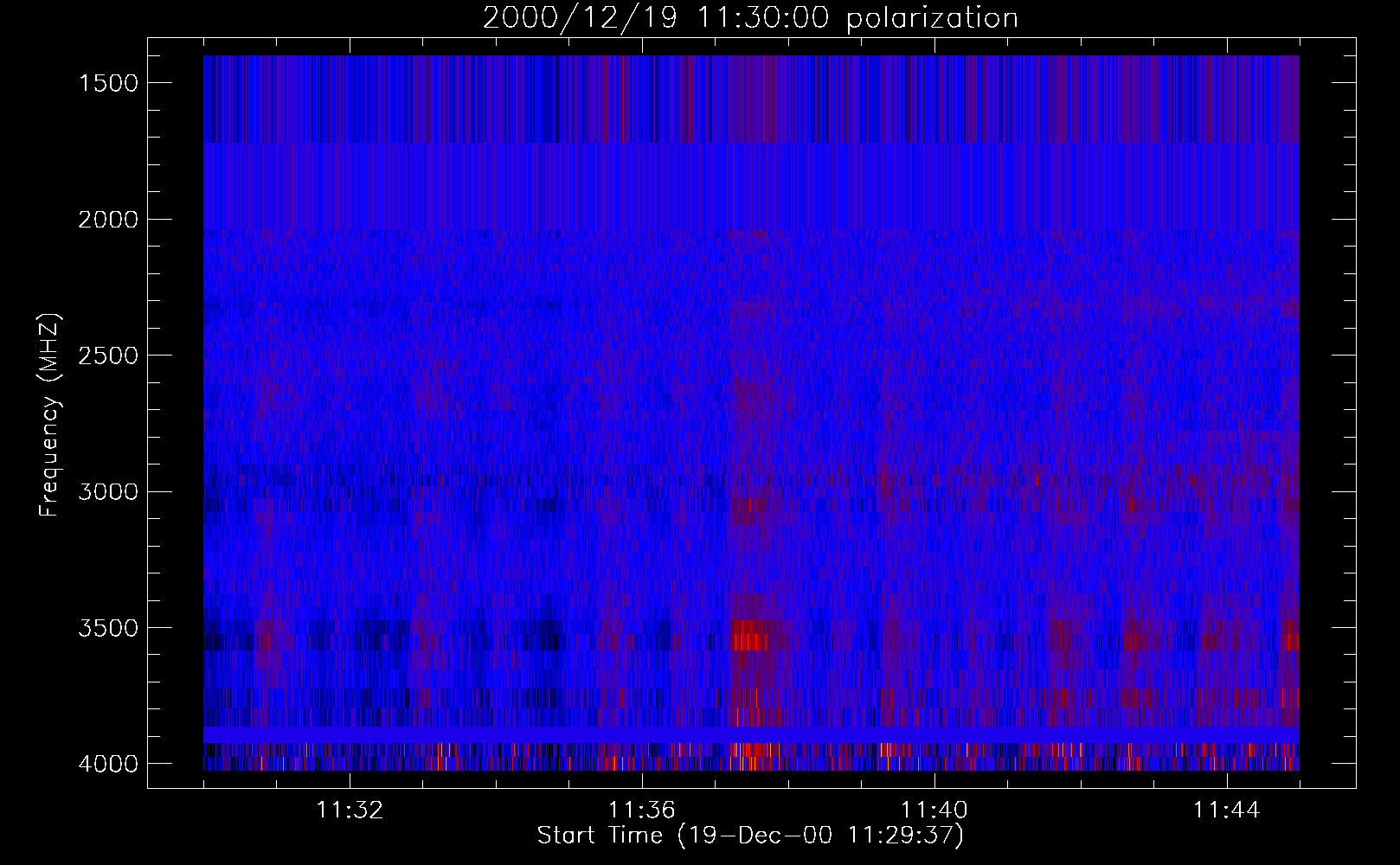Click the 11:32 time tick label
The width and height of the screenshot is (1400, 865).
click(x=350, y=811)
